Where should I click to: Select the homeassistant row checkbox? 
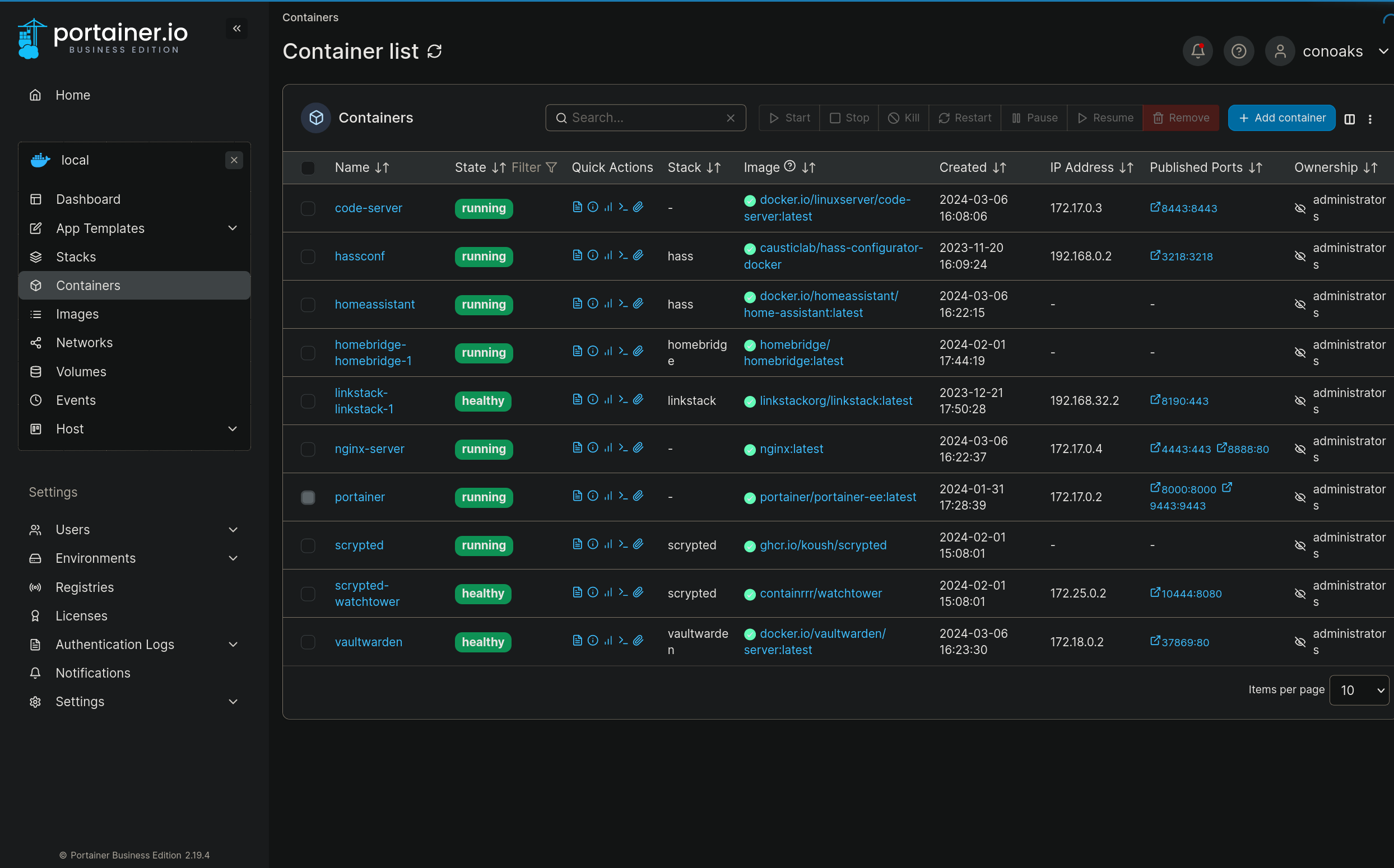(x=308, y=304)
